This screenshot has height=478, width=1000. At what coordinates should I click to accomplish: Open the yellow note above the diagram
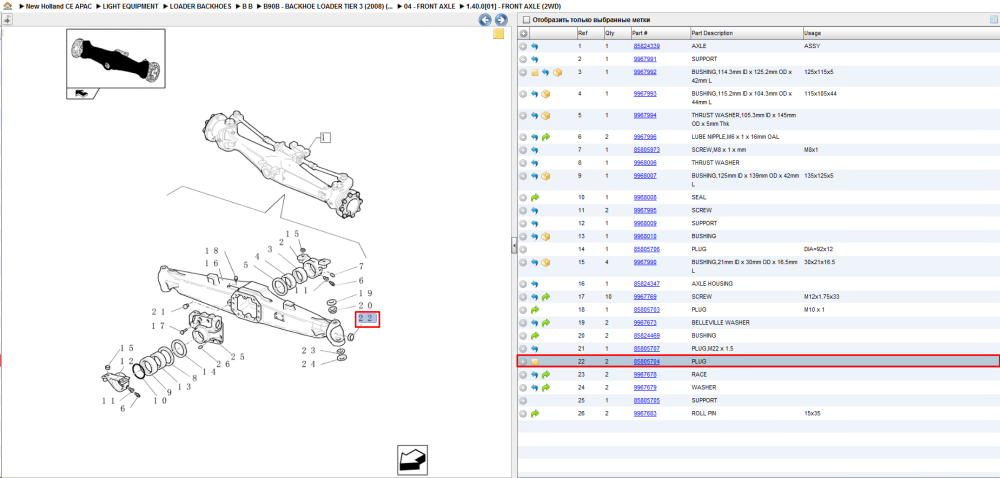(499, 34)
